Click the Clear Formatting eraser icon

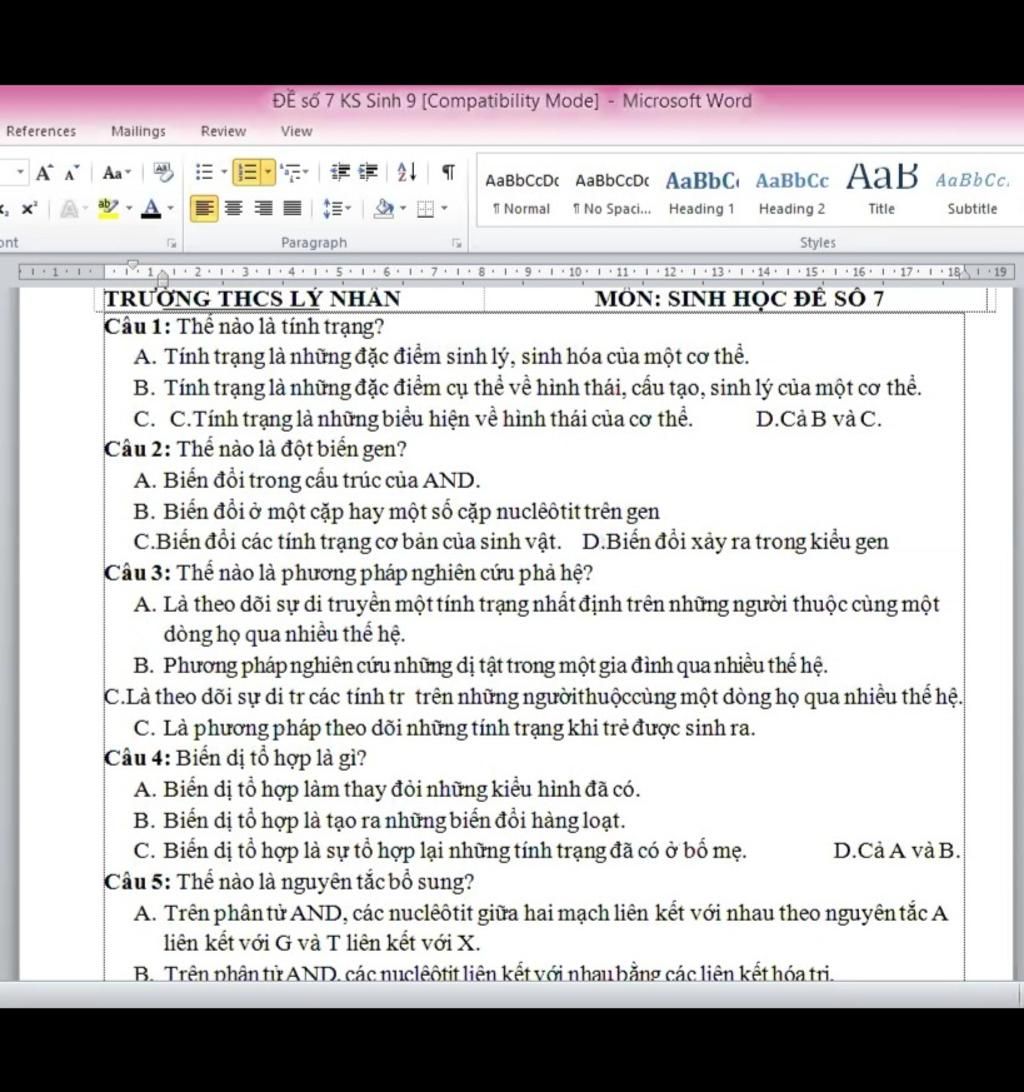162,173
